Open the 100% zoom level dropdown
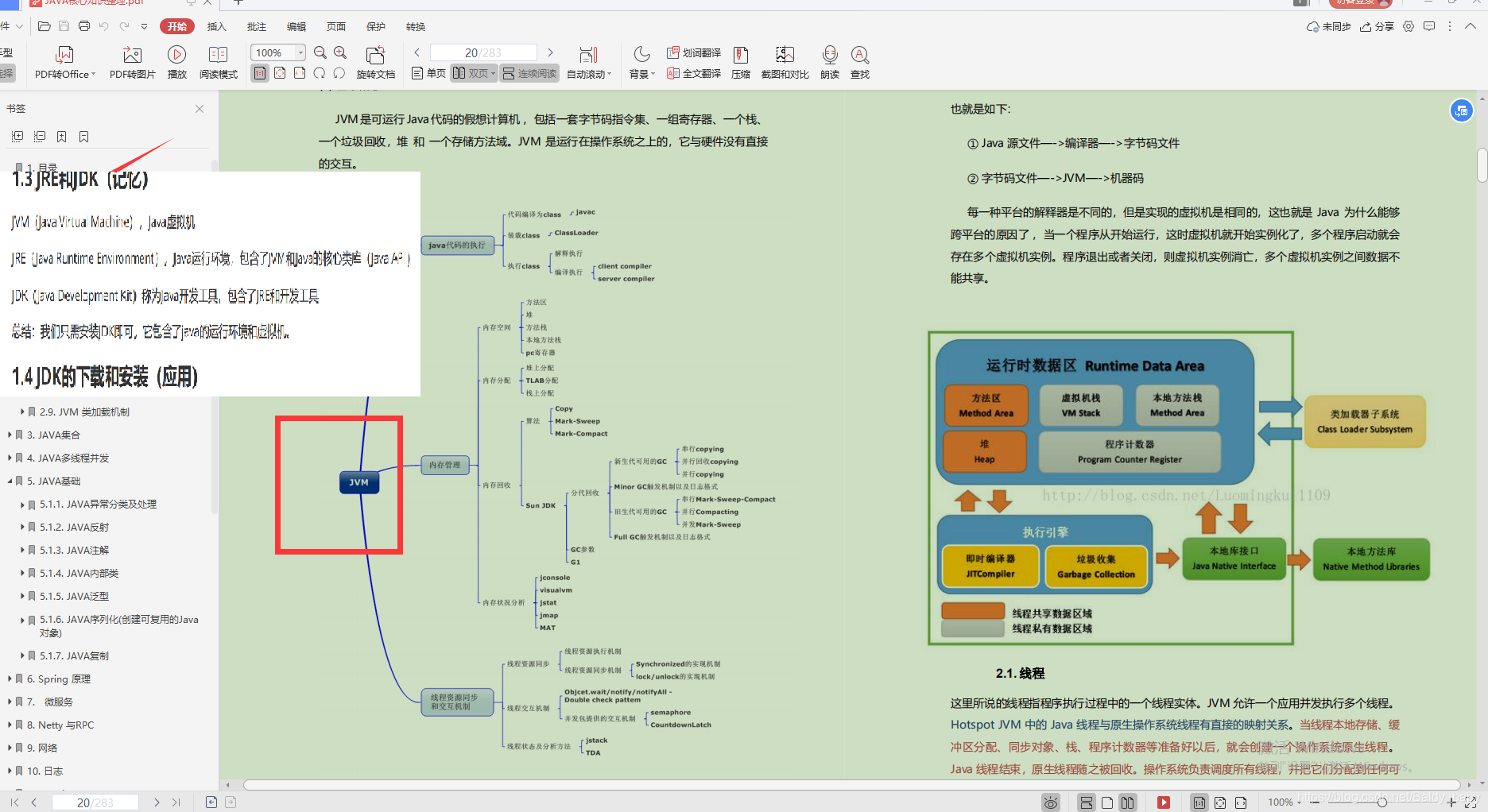Viewport: 1488px width, 812px height. [x=301, y=52]
